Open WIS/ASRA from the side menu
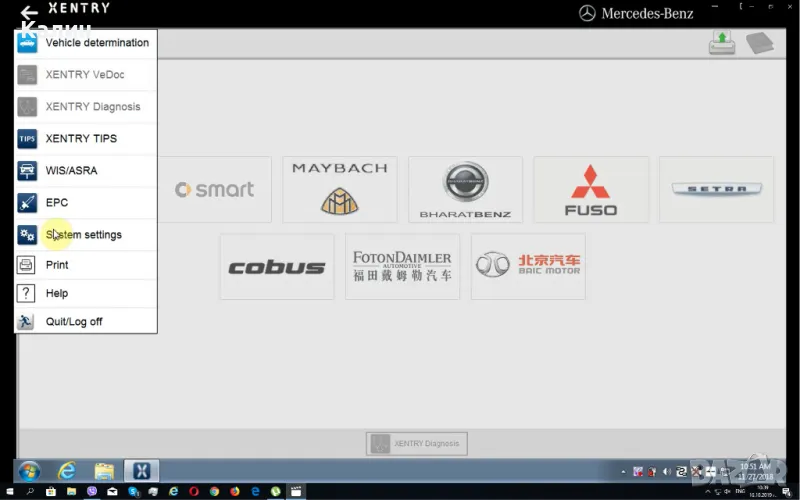 tap(72, 171)
